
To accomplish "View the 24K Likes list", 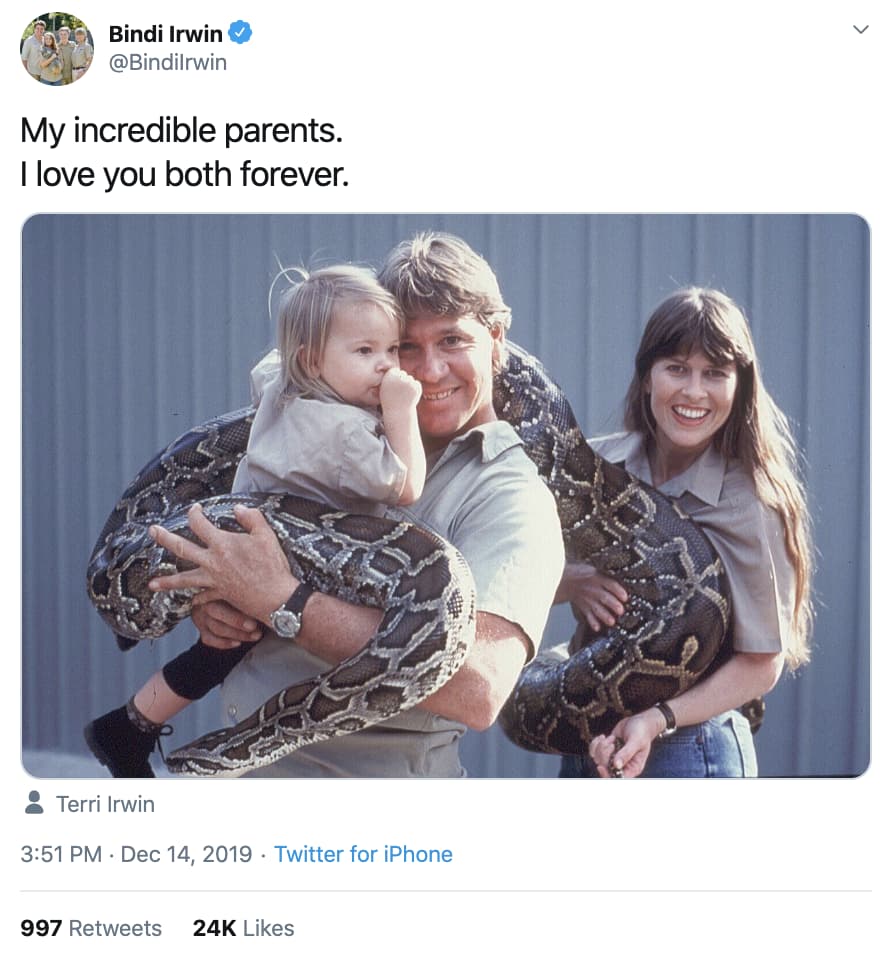I will tap(243, 928).
